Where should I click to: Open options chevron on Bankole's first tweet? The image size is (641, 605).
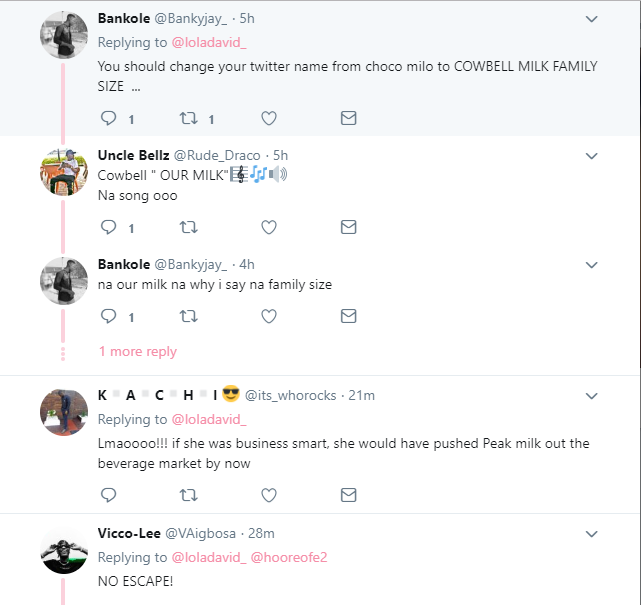click(591, 19)
